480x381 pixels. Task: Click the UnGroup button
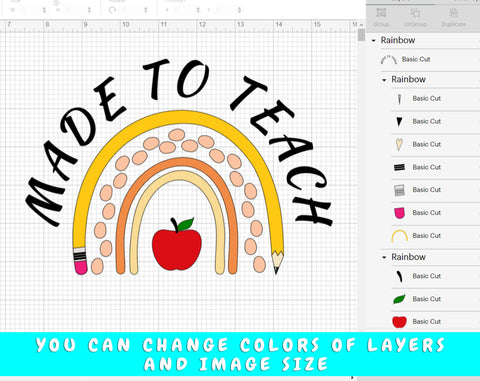click(415, 17)
